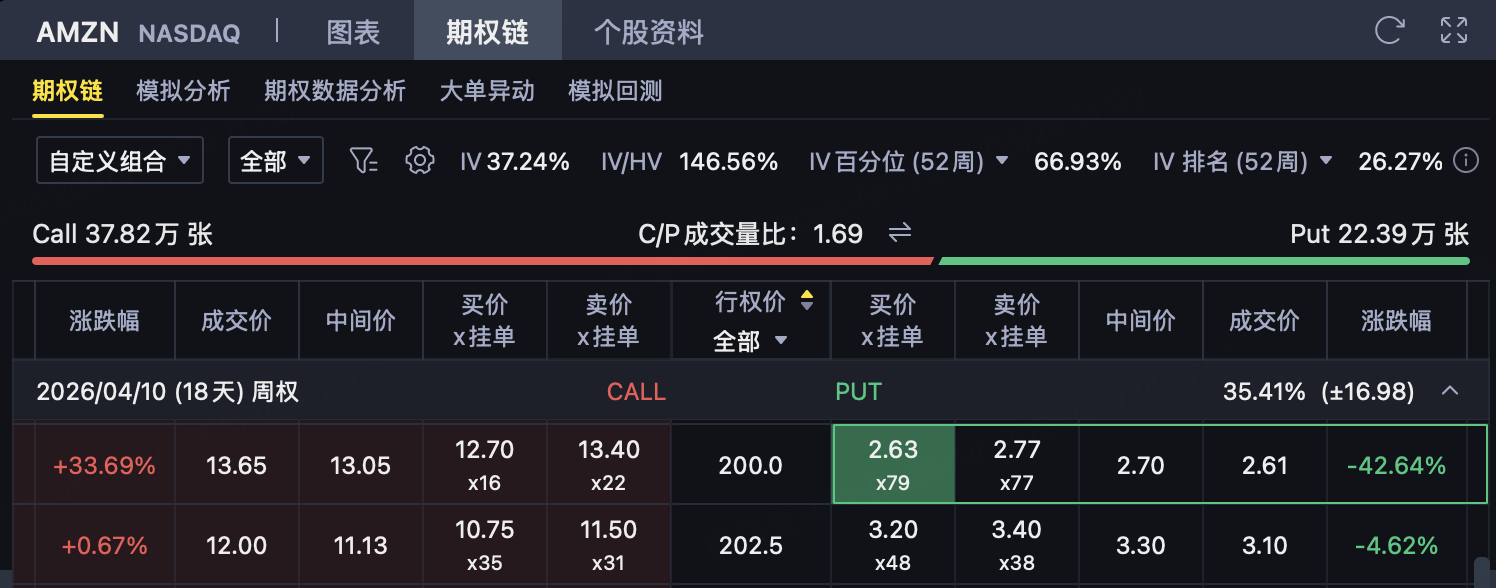The image size is (1496, 588).
Task: Sort by strike price arrows
Action: click(x=807, y=300)
